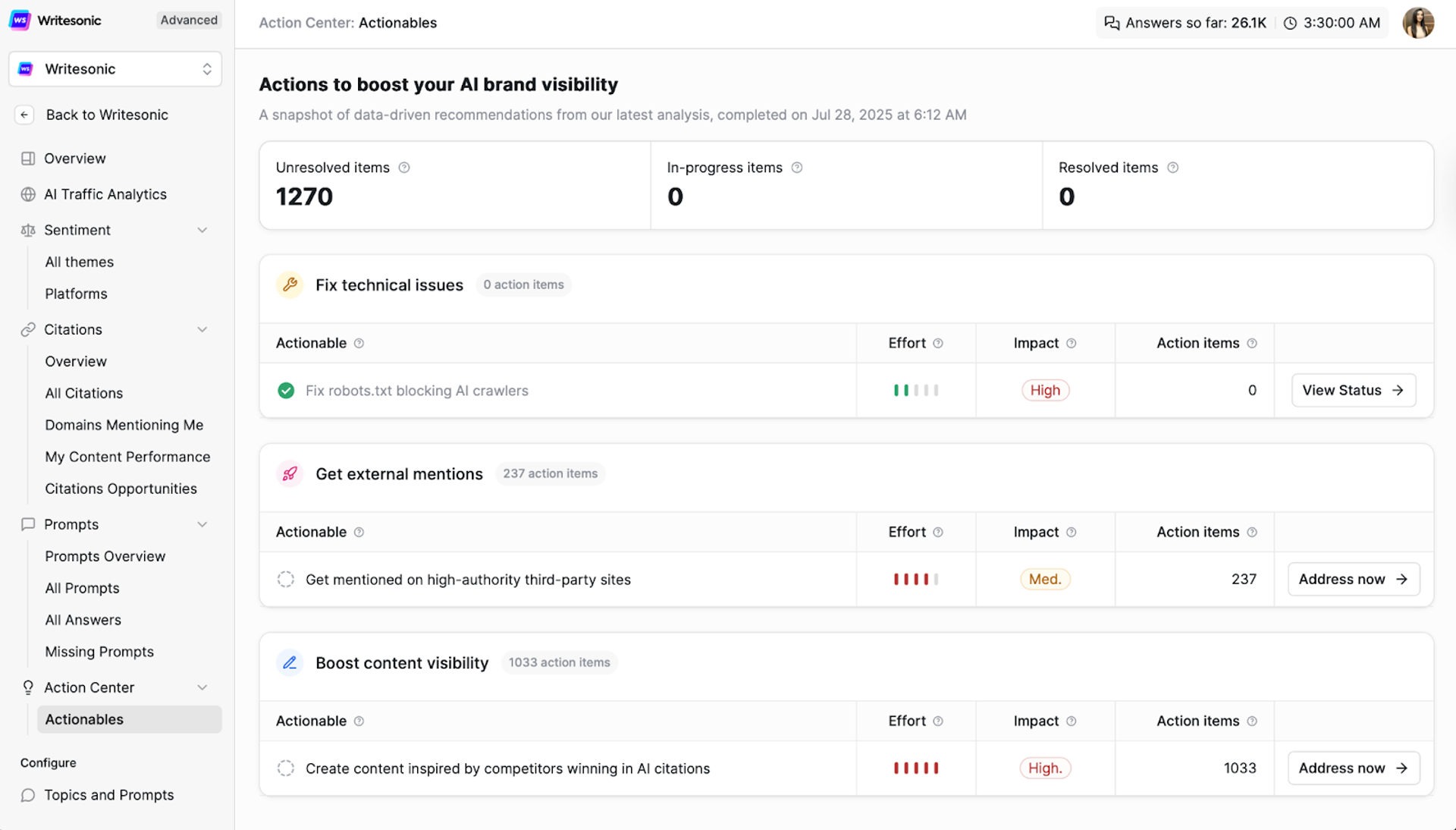The height and width of the screenshot is (830, 1456).
Task: Click the Med. impact badge
Action: click(1045, 579)
